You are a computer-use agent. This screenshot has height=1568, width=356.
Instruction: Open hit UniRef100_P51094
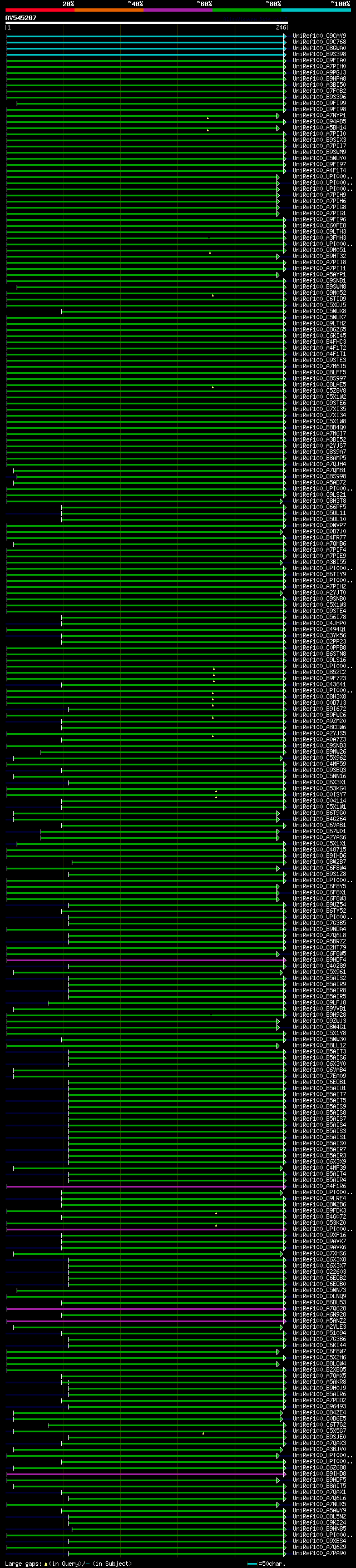(319, 1333)
